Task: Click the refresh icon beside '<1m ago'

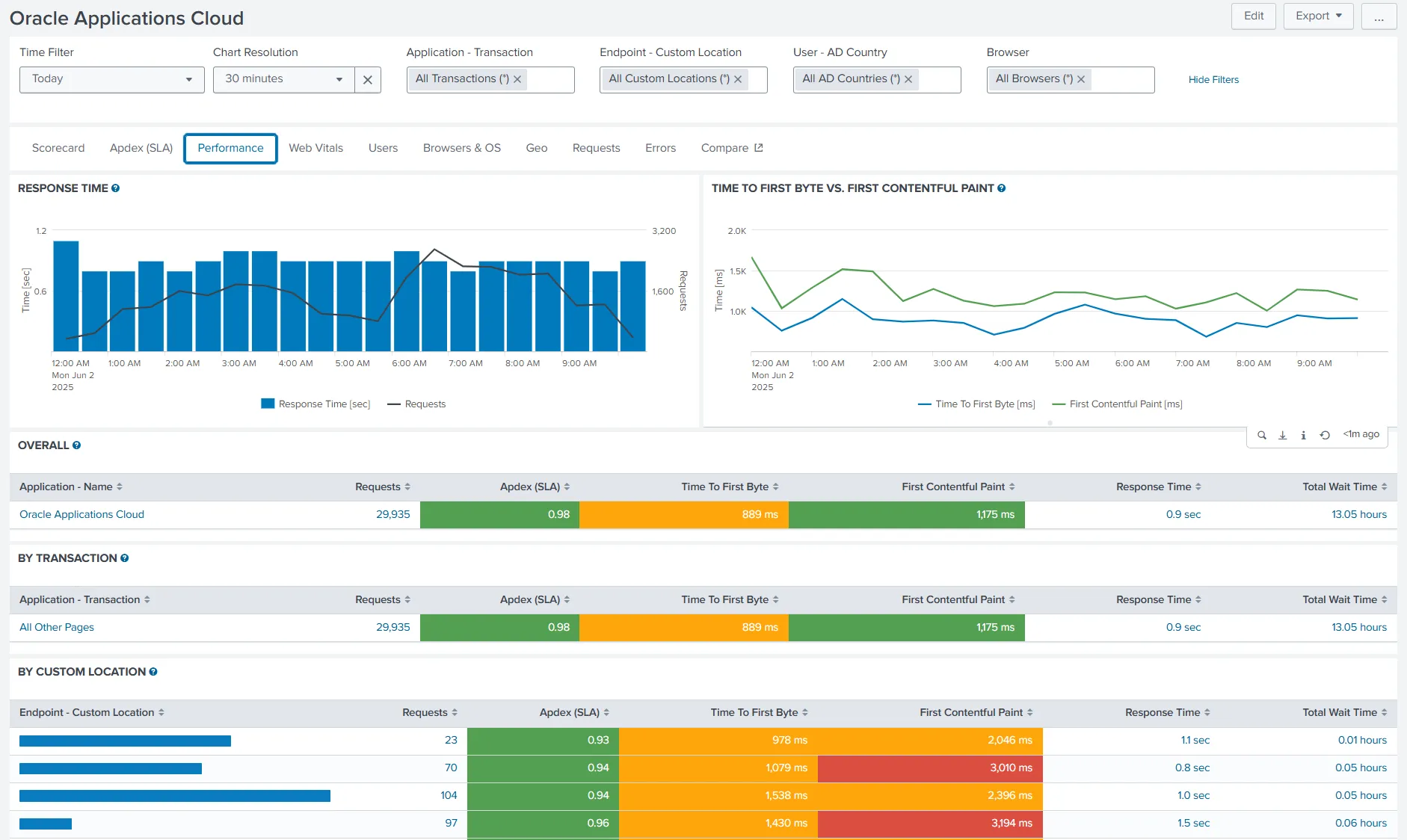Action: tap(1325, 435)
